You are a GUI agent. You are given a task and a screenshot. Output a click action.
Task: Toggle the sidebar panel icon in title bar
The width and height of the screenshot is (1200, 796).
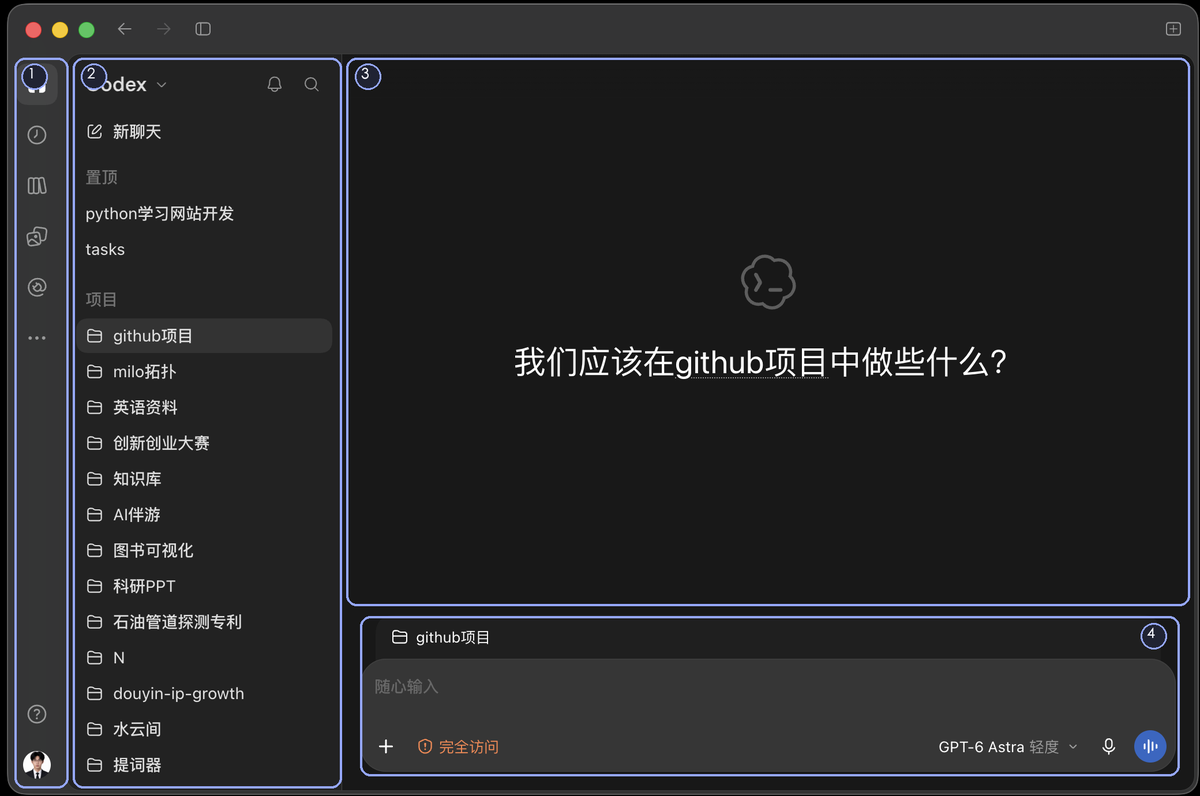203,29
